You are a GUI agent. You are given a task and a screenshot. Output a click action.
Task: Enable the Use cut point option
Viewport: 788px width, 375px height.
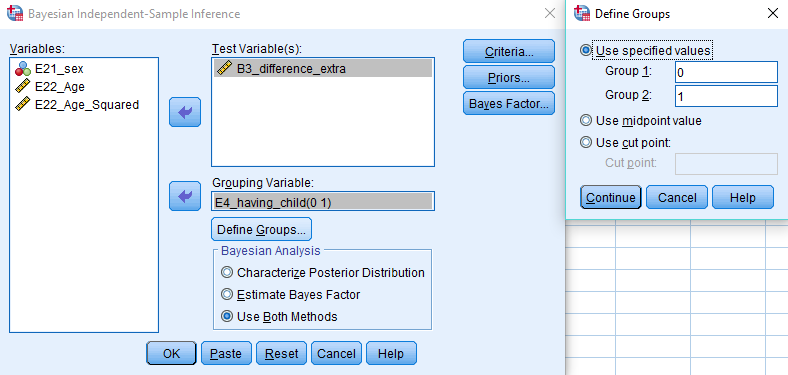pos(626,143)
